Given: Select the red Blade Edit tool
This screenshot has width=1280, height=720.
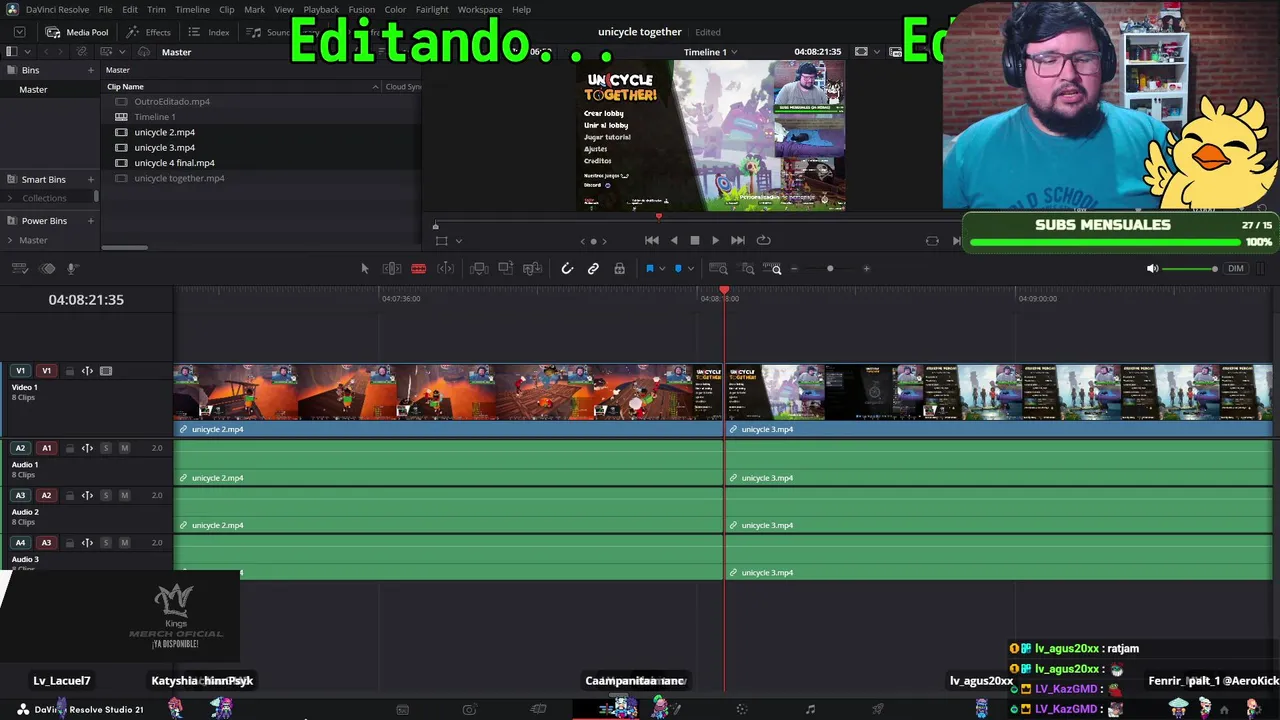Looking at the screenshot, I should pos(419,268).
